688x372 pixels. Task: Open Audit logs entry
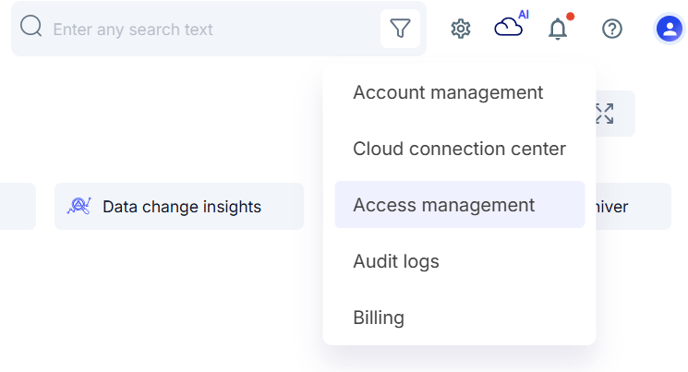459,261
